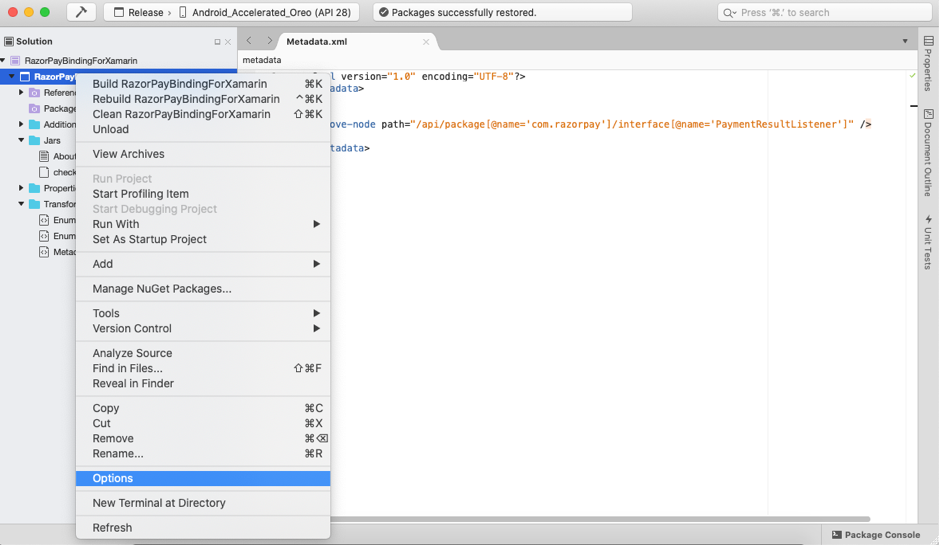Expand the Properties folder in tree

pos(21,188)
